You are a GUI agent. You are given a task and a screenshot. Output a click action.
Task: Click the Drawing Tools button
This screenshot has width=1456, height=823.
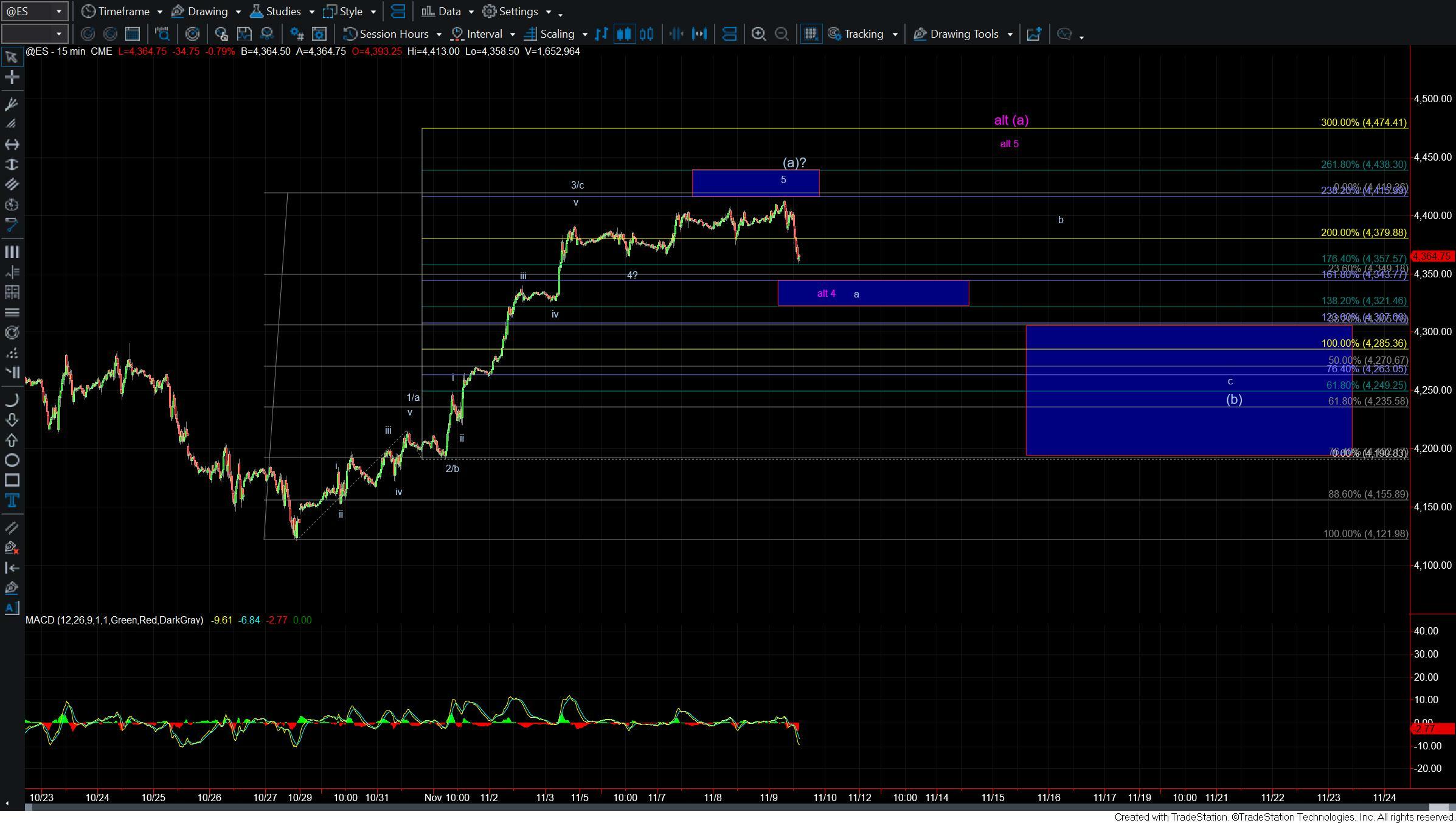tap(963, 34)
